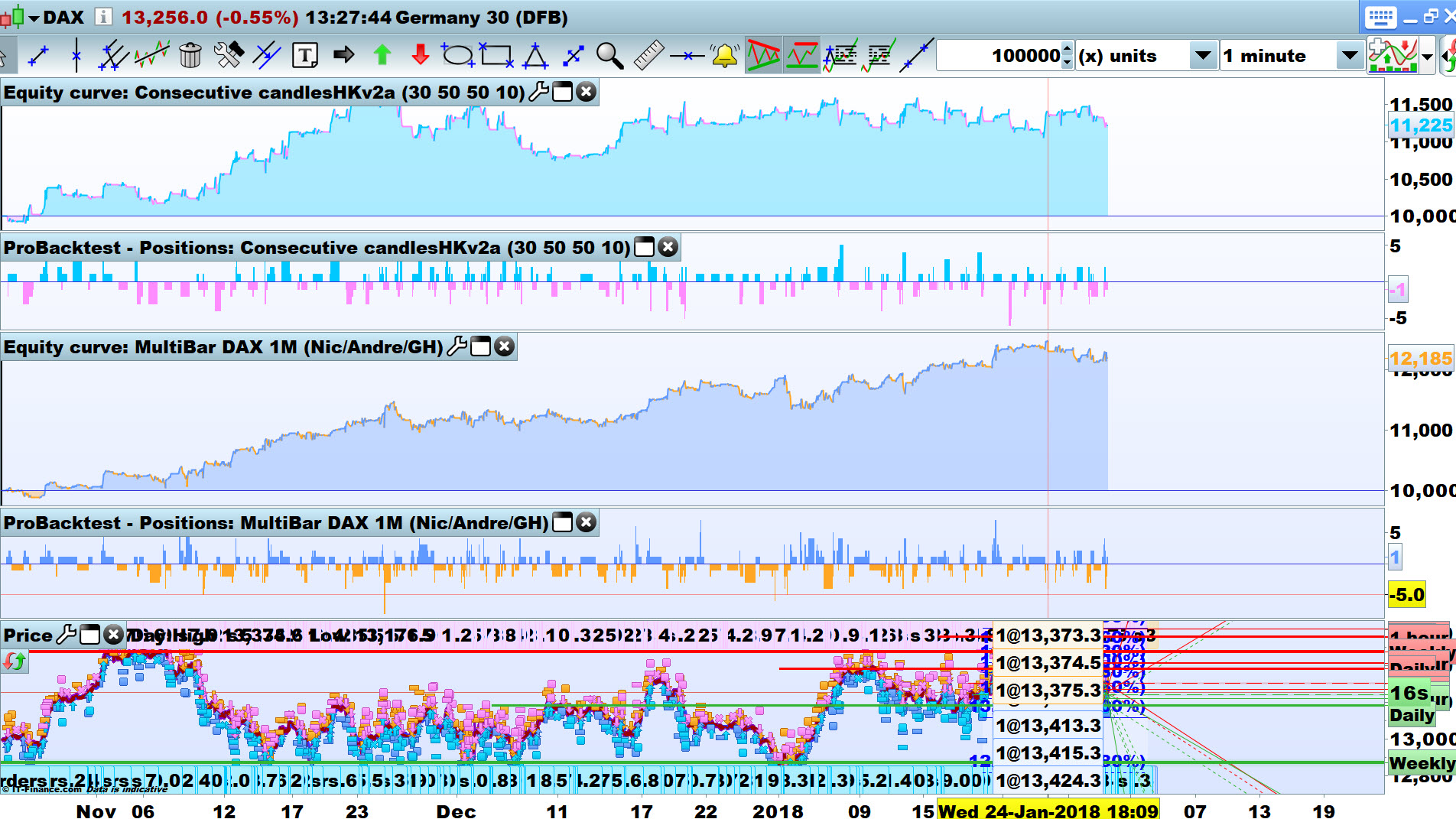This screenshot has width=1456, height=819.
Task: Open settings wrench for MultiBar DAX 1M equity curve
Action: tap(457, 346)
